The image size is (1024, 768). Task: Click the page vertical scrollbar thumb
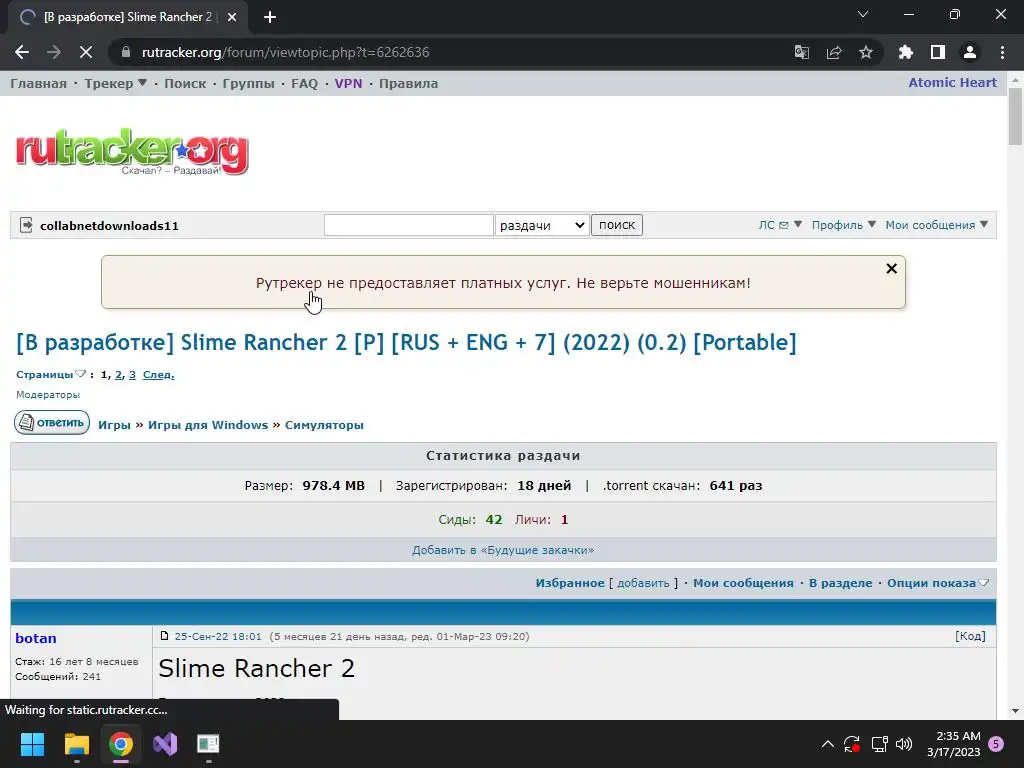pos(1015,116)
